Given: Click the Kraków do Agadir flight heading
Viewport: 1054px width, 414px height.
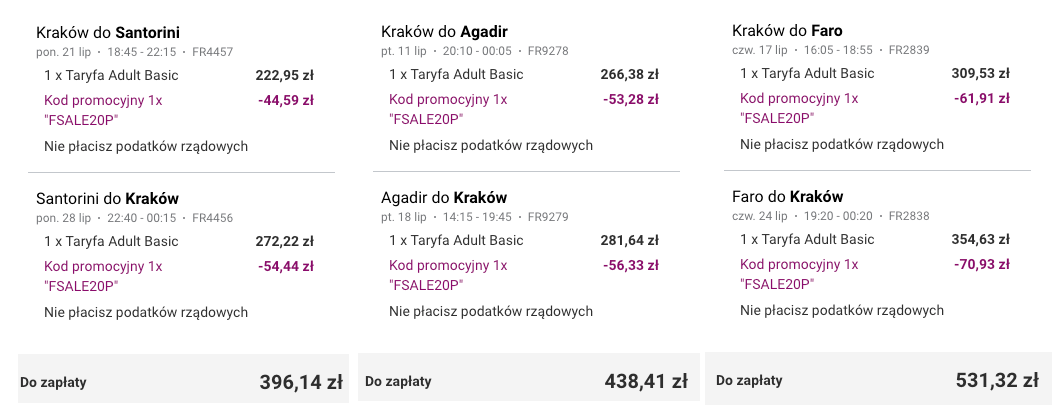Looking at the screenshot, I should tap(444, 32).
